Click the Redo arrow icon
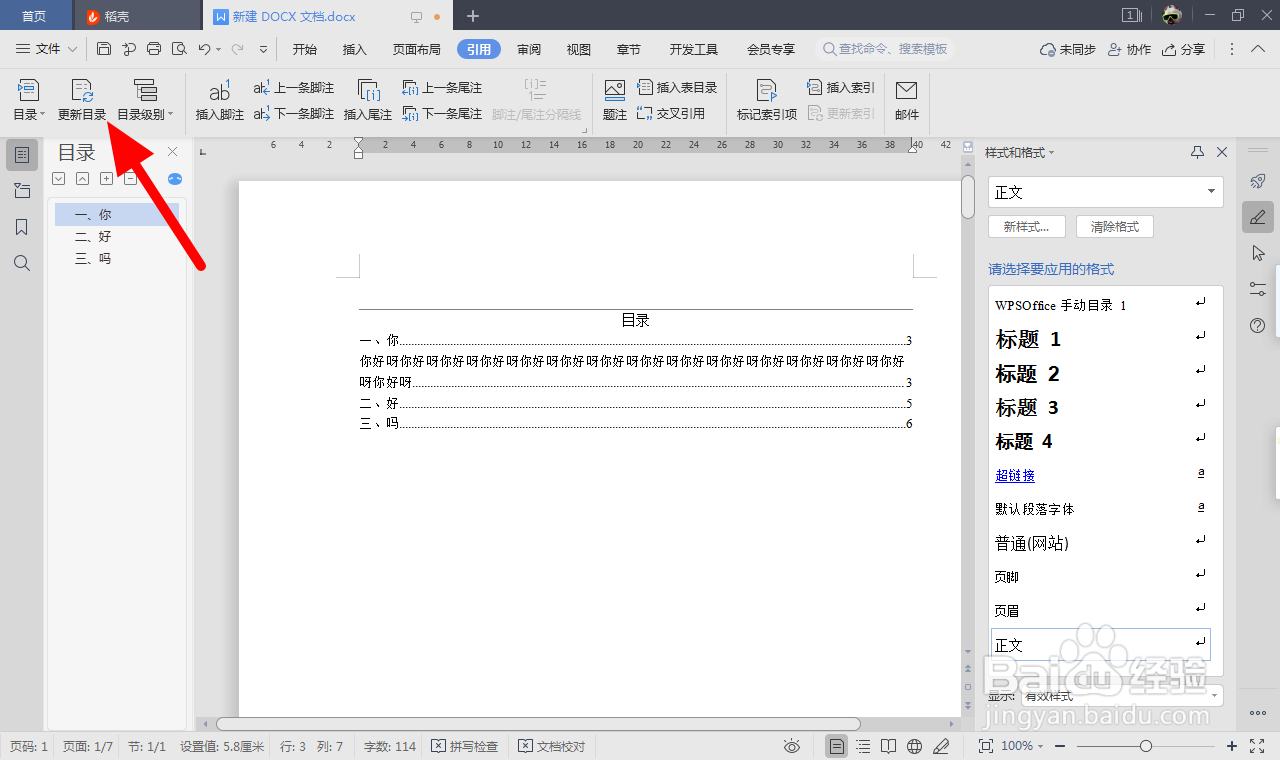This screenshot has width=1280, height=760. point(237,49)
